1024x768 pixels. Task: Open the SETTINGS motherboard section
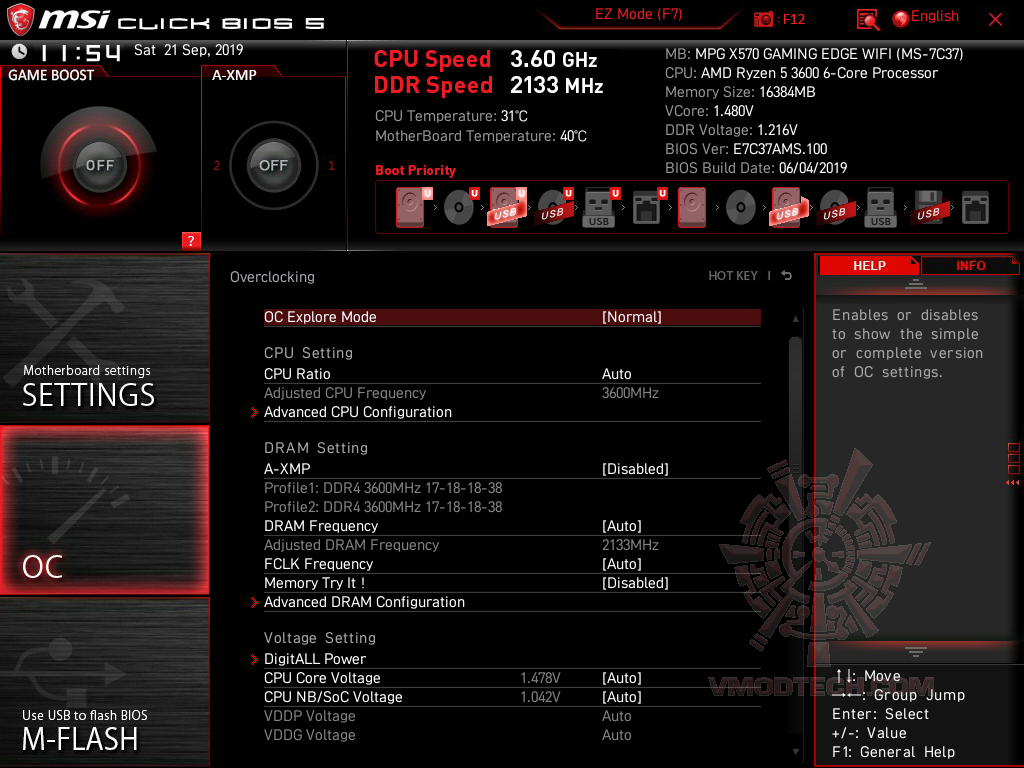[x=104, y=338]
